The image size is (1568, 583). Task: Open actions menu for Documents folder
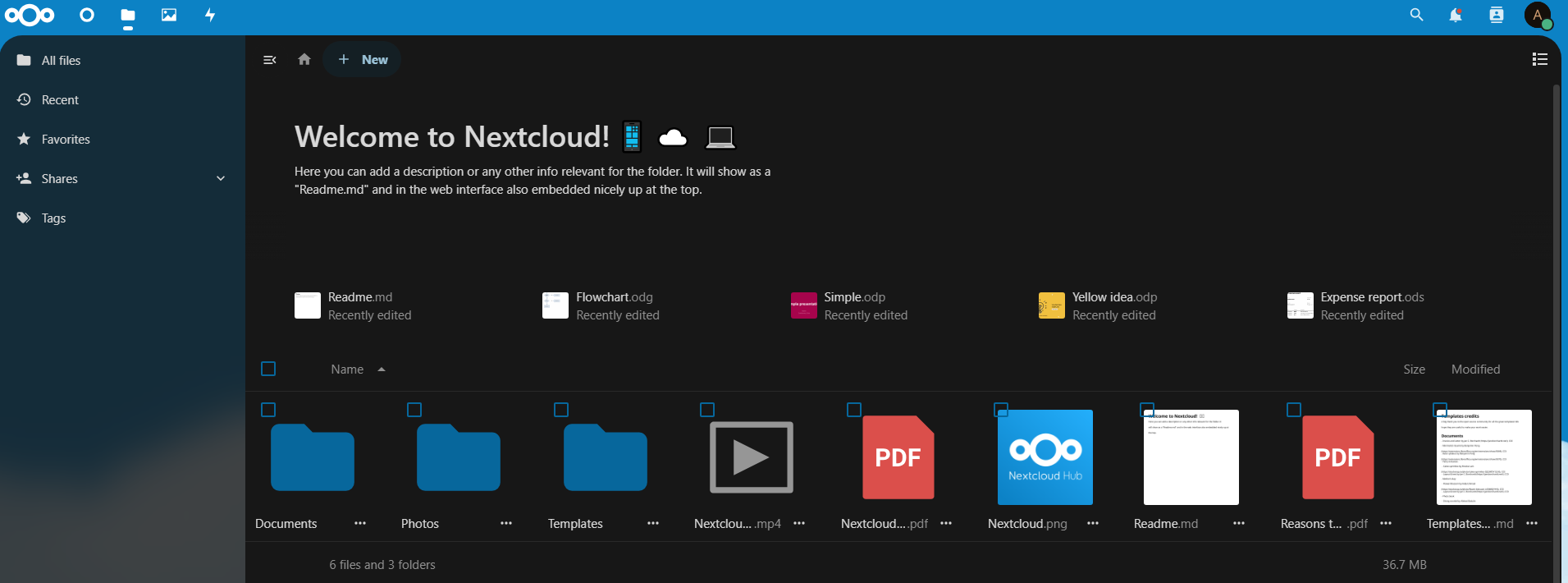[x=360, y=523]
